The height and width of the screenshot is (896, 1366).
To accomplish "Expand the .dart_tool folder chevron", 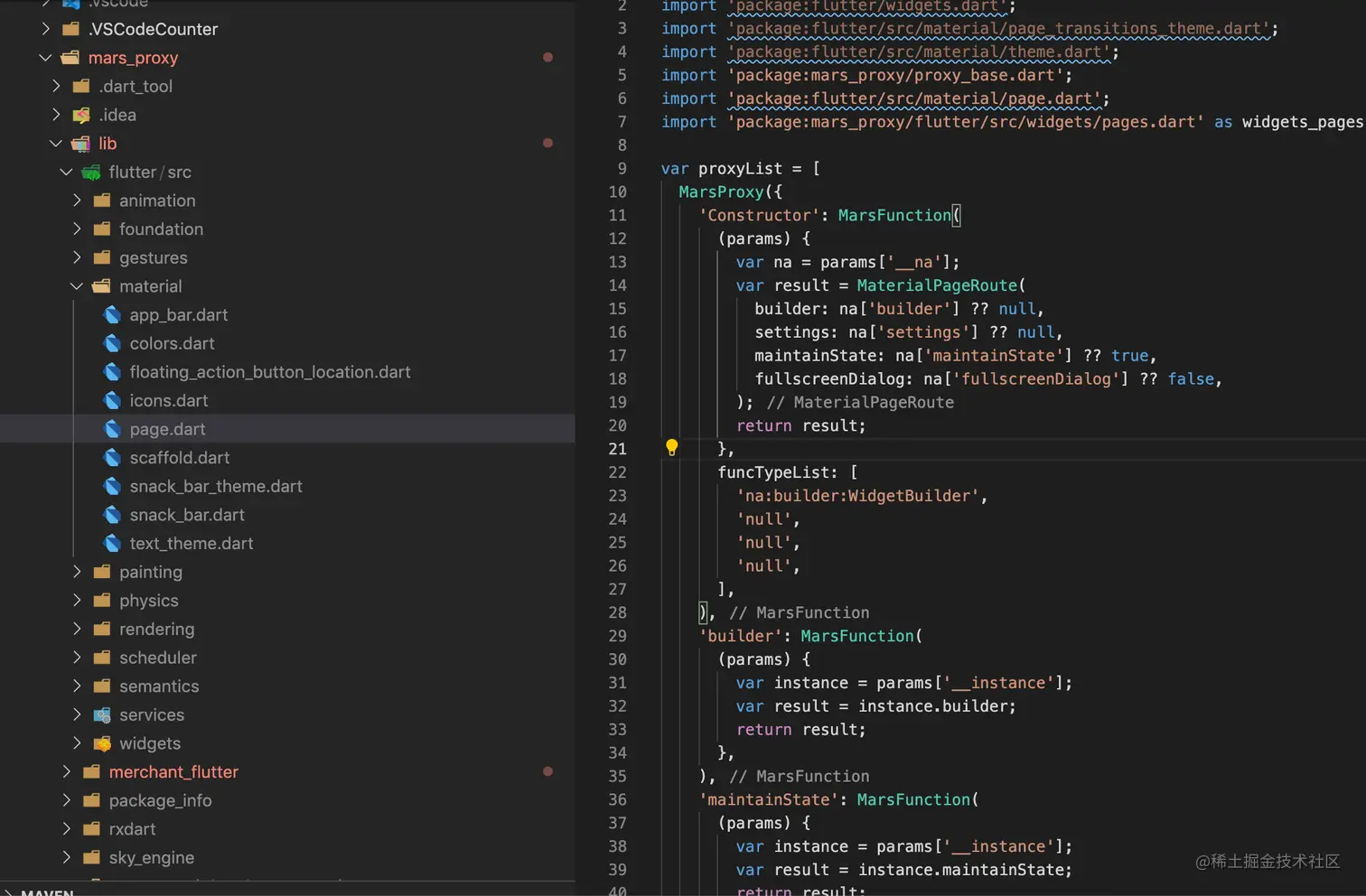I will 56,86.
